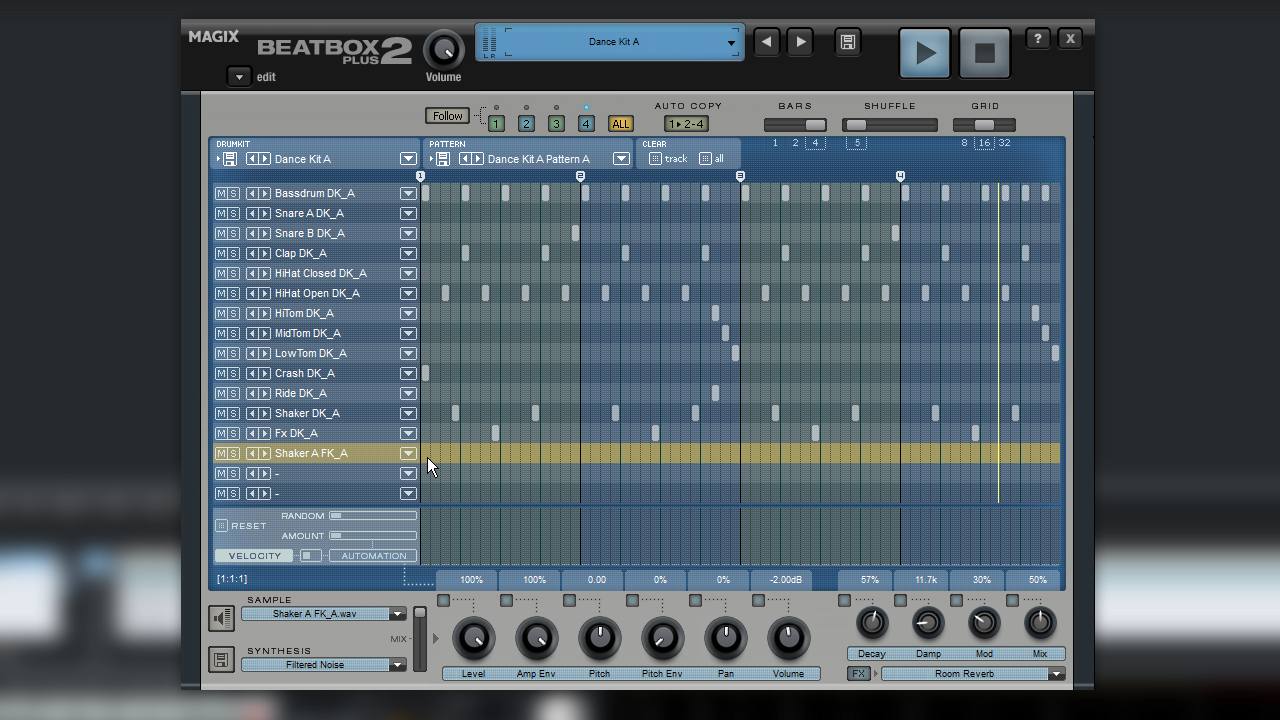1280x720 pixels.
Task: Adjust the Grid slider
Action: (984, 125)
